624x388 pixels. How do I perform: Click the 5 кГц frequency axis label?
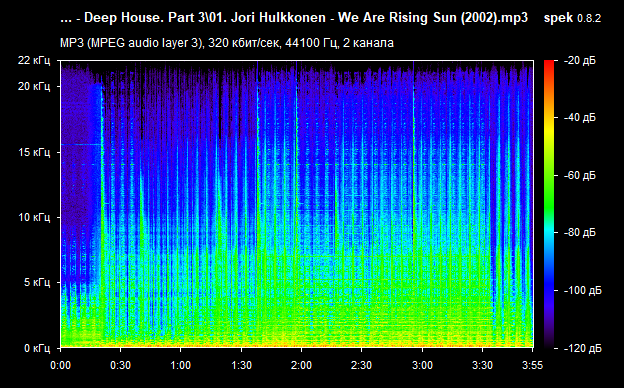[37, 283]
